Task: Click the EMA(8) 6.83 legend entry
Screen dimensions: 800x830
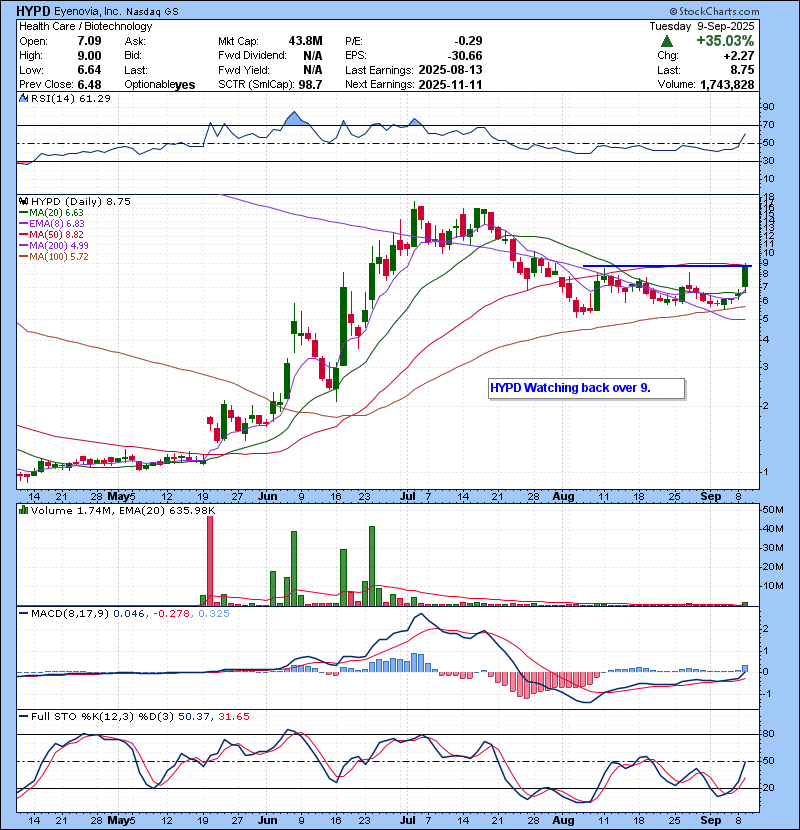Action: pyautogui.click(x=57, y=223)
